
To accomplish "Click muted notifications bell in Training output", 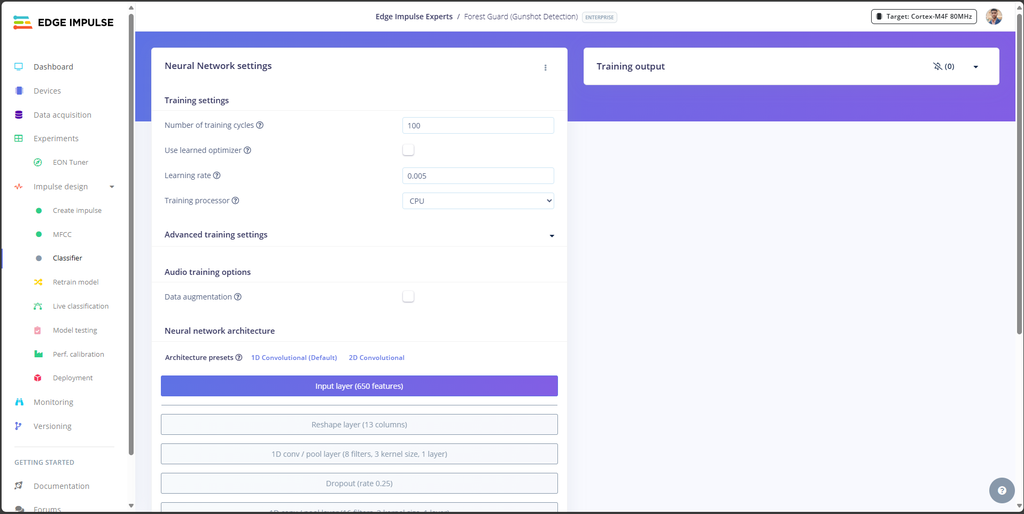I will coord(938,67).
